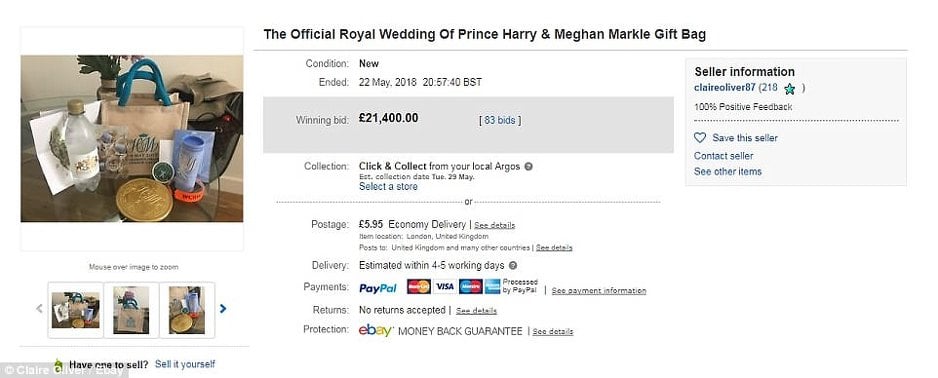The height and width of the screenshot is (378, 938).
Task: Click the PayPal logo under Payments
Action: coord(377,288)
